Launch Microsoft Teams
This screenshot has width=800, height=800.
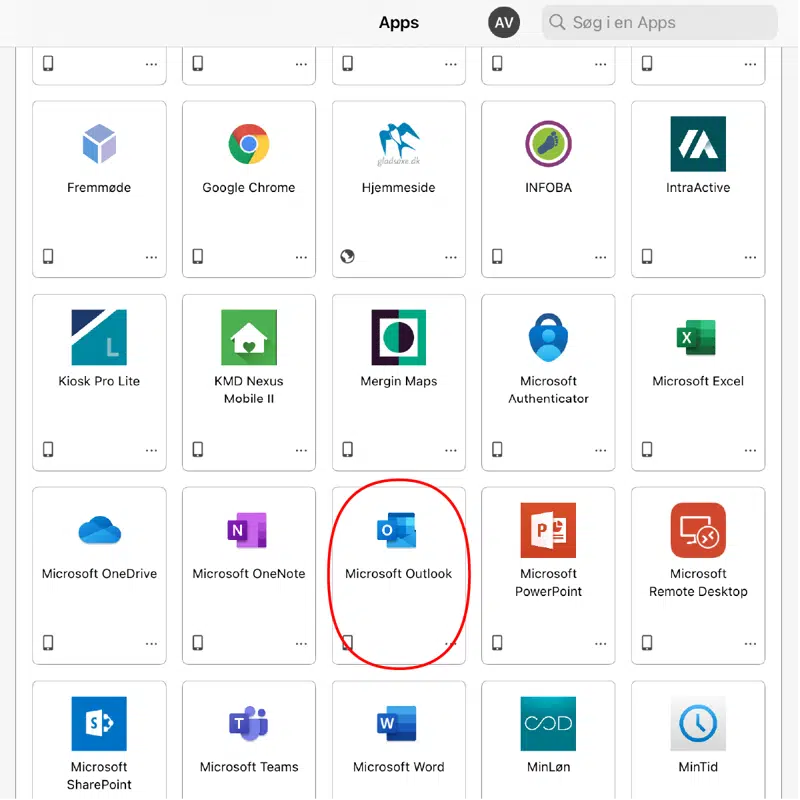[x=248, y=722]
